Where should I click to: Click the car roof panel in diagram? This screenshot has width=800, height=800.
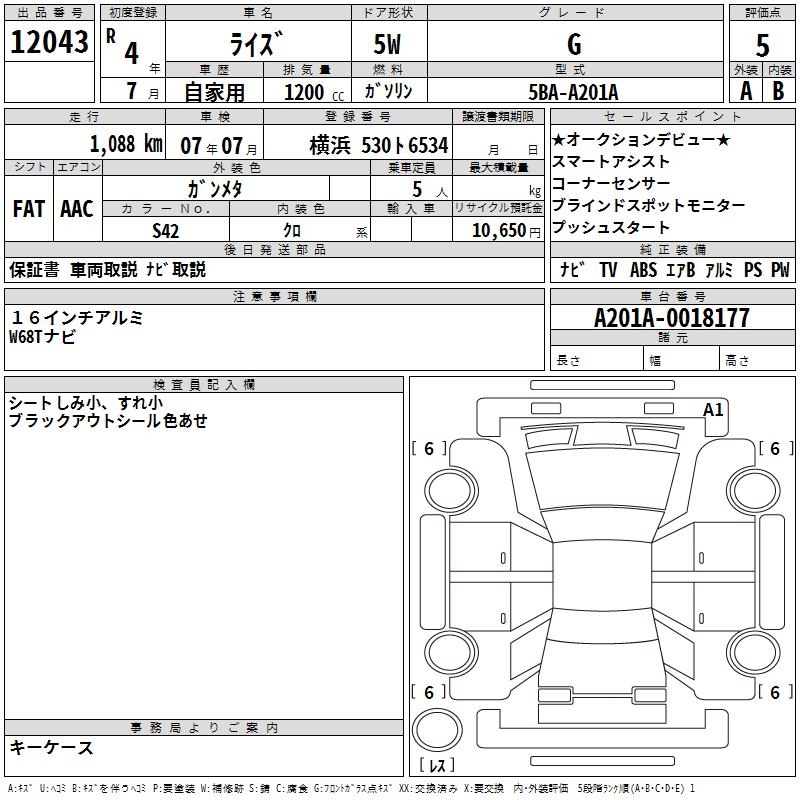coord(602,575)
